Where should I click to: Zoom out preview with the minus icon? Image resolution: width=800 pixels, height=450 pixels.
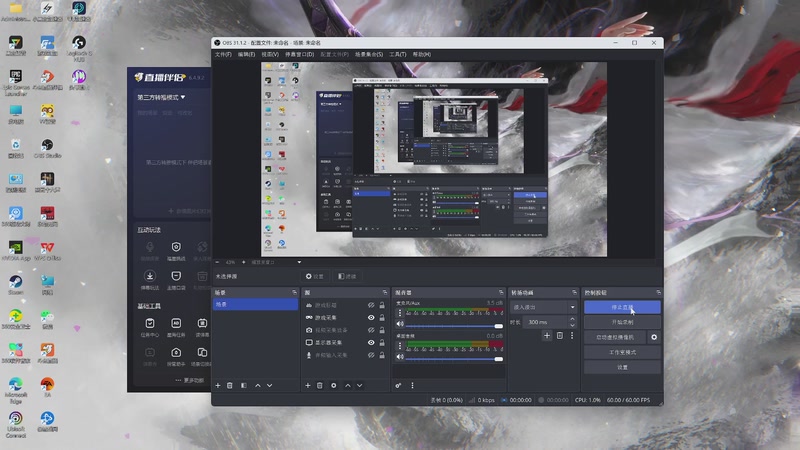click(217, 262)
